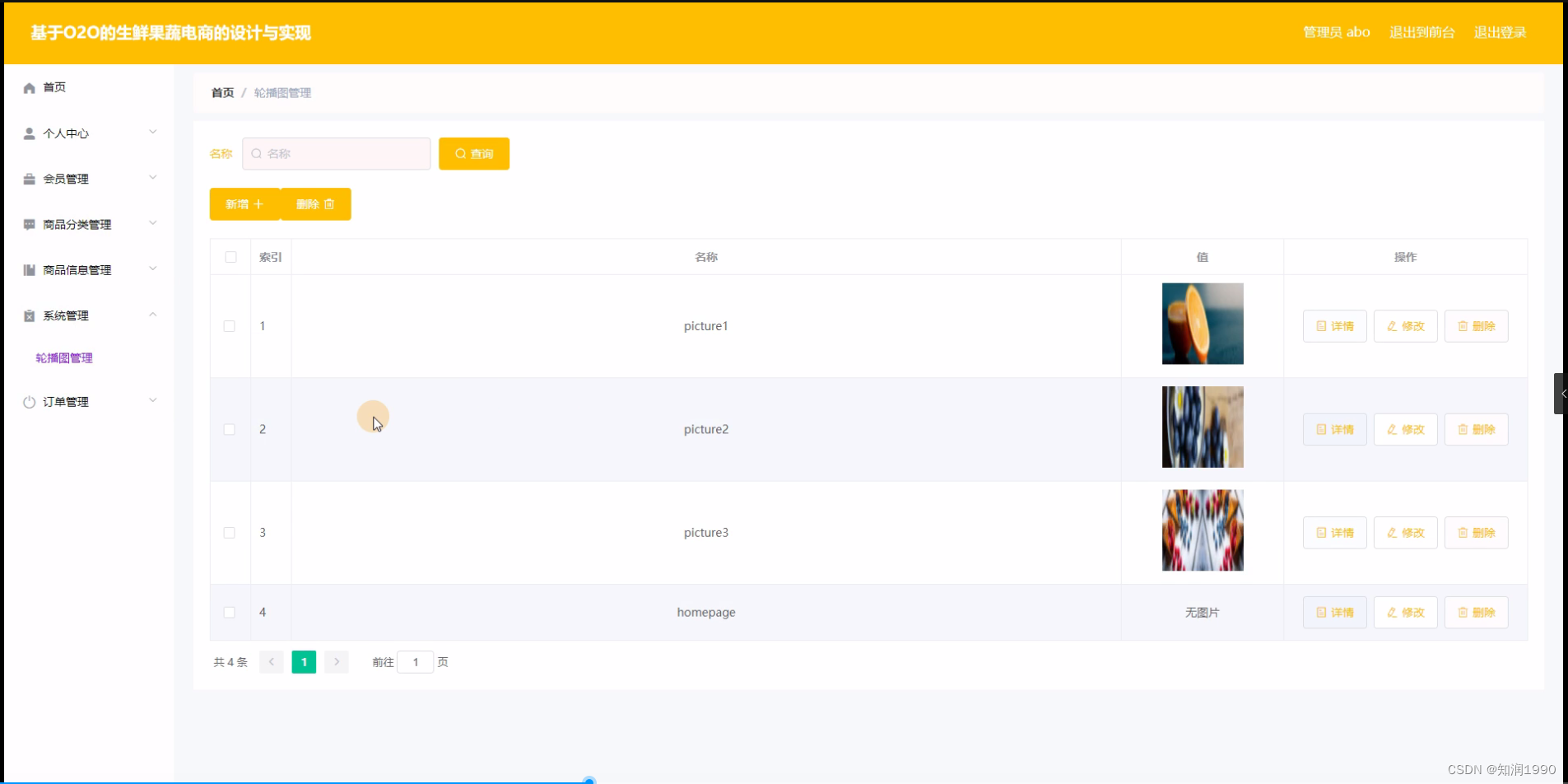
Task: Select the 系统管理 system settings icon
Action: (x=30, y=315)
